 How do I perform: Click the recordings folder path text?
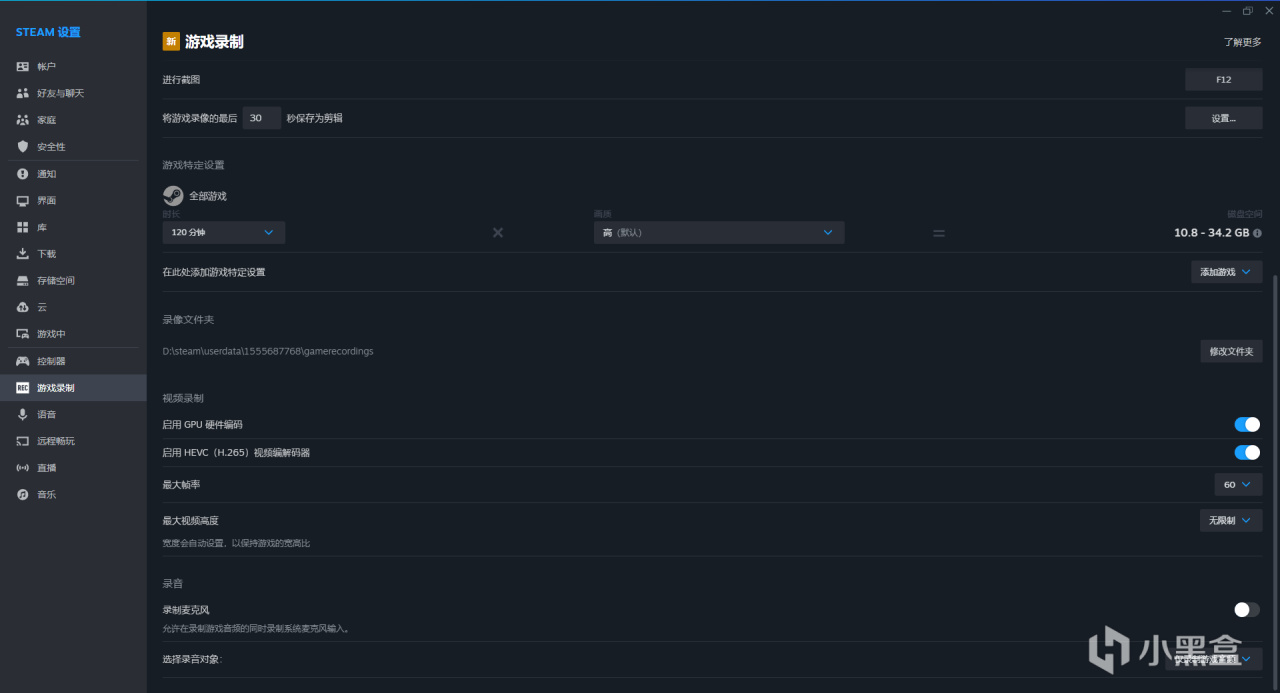[268, 351]
